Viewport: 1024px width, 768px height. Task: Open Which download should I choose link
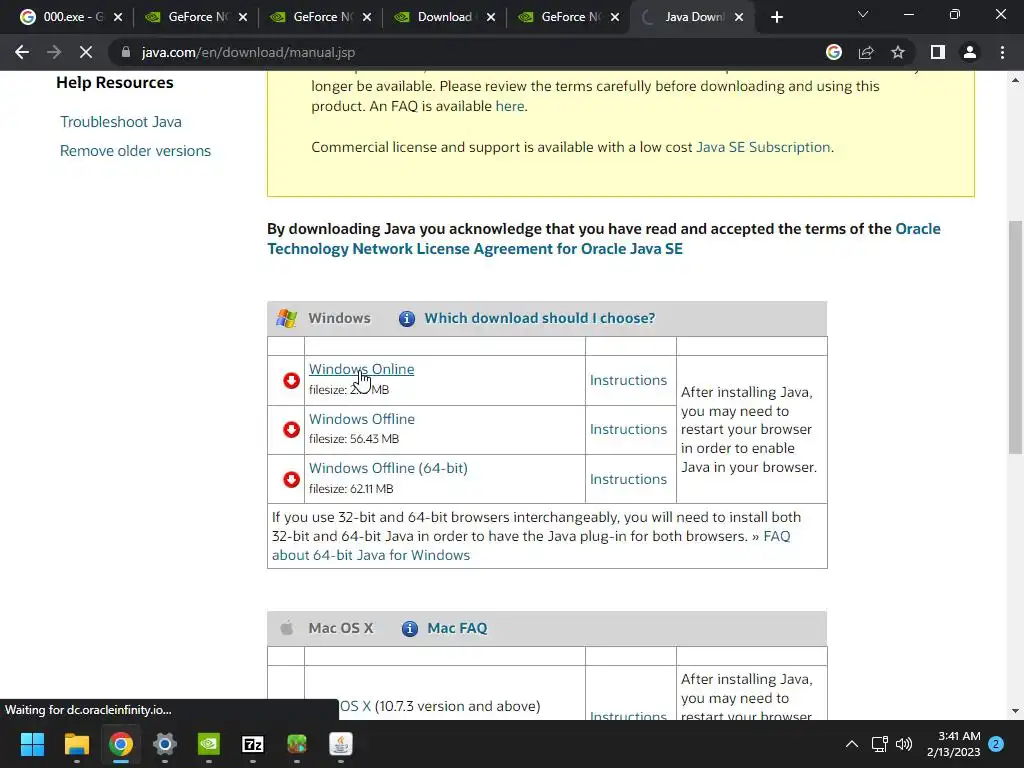[x=539, y=318]
